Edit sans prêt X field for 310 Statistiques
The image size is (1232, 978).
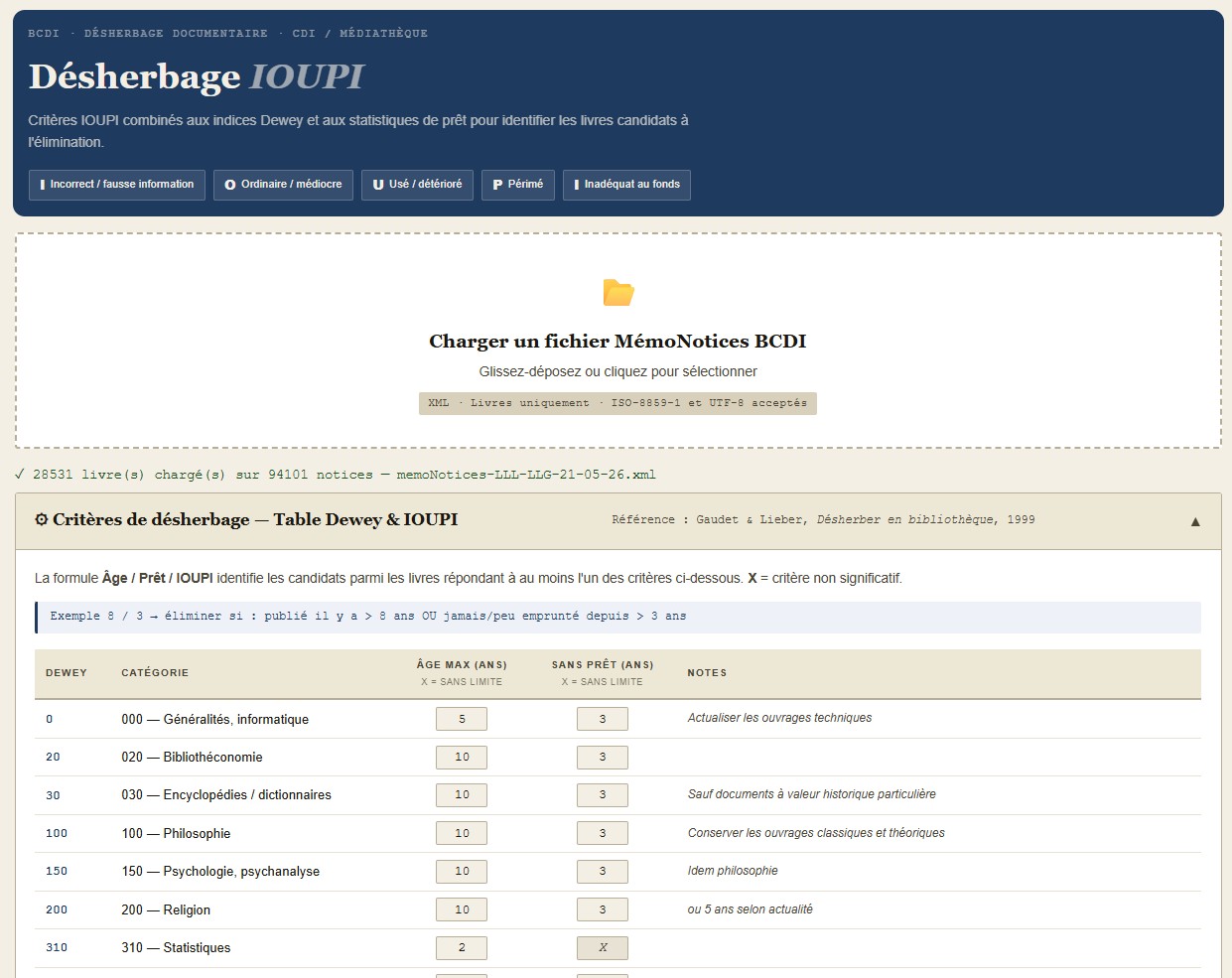pos(603,948)
